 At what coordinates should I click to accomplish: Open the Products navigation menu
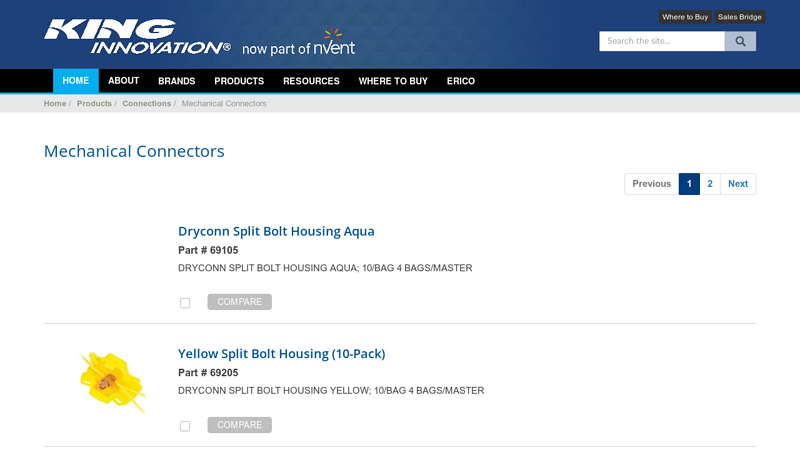coord(239,81)
